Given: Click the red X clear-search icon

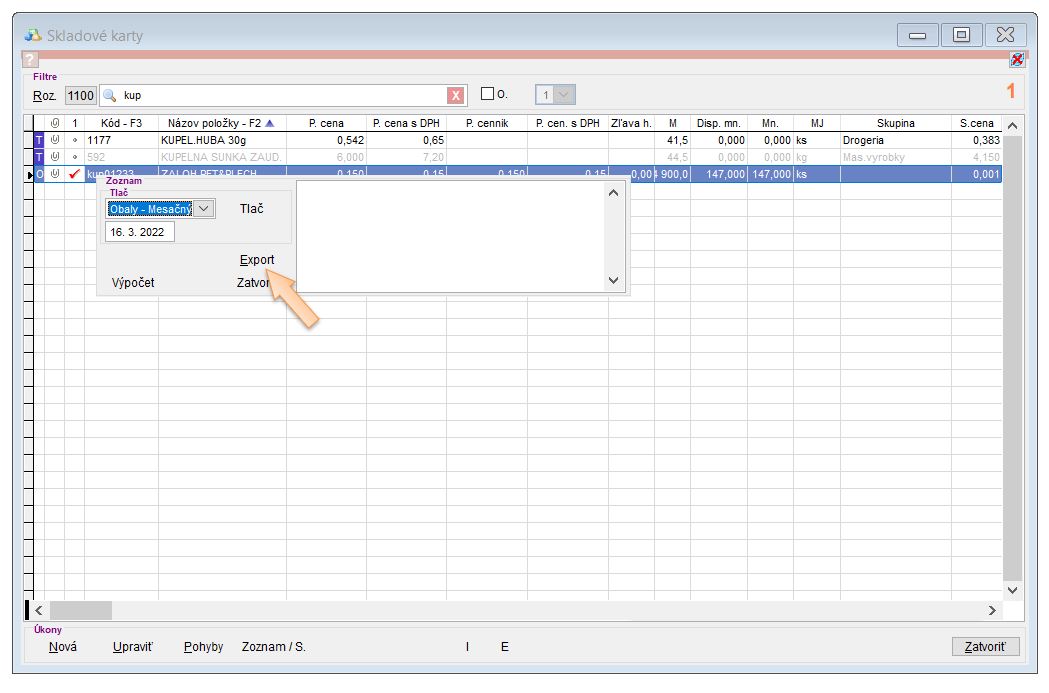Looking at the screenshot, I should coord(456,95).
